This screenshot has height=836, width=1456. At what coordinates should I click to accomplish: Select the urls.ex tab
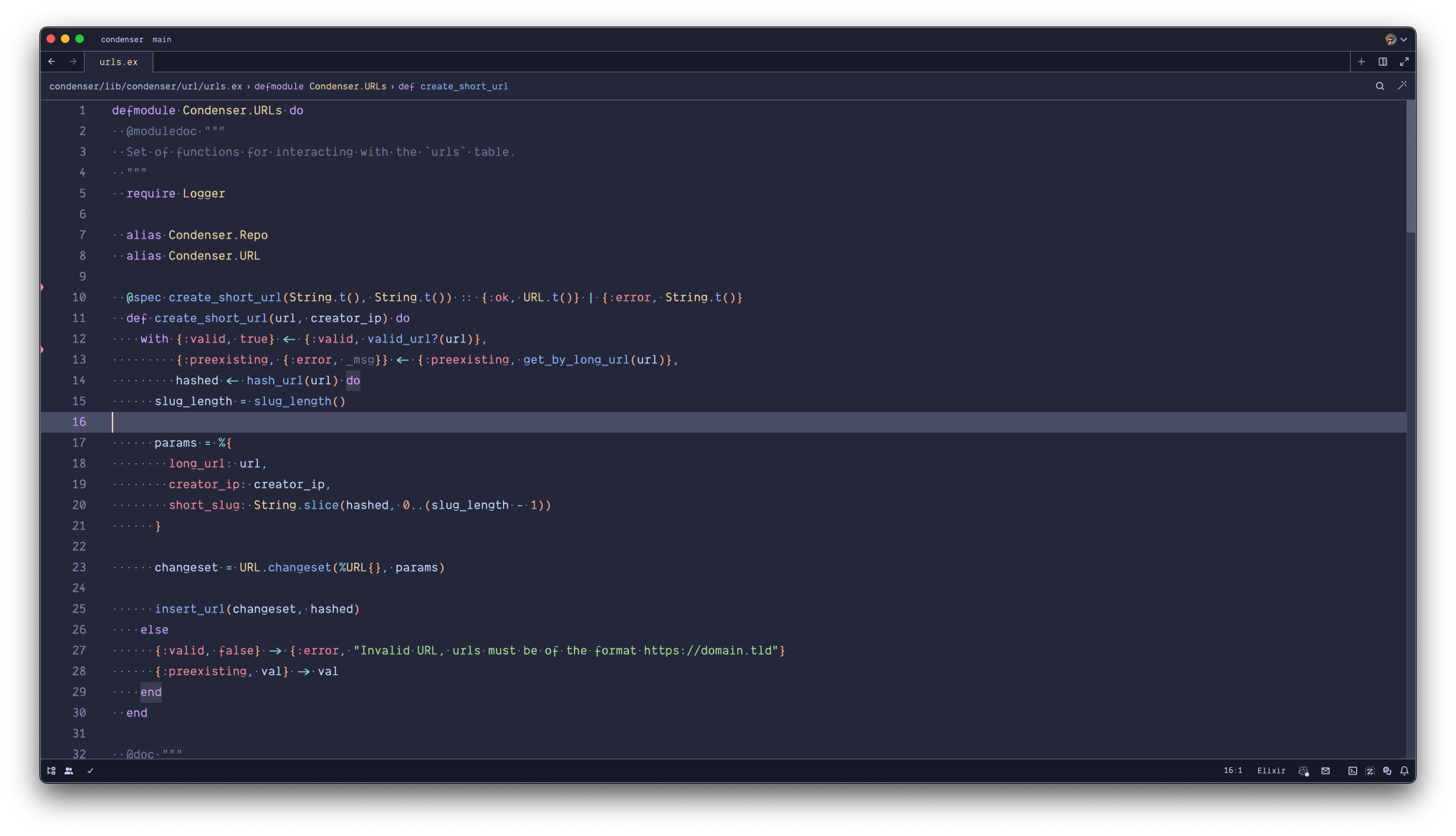pyautogui.click(x=118, y=62)
